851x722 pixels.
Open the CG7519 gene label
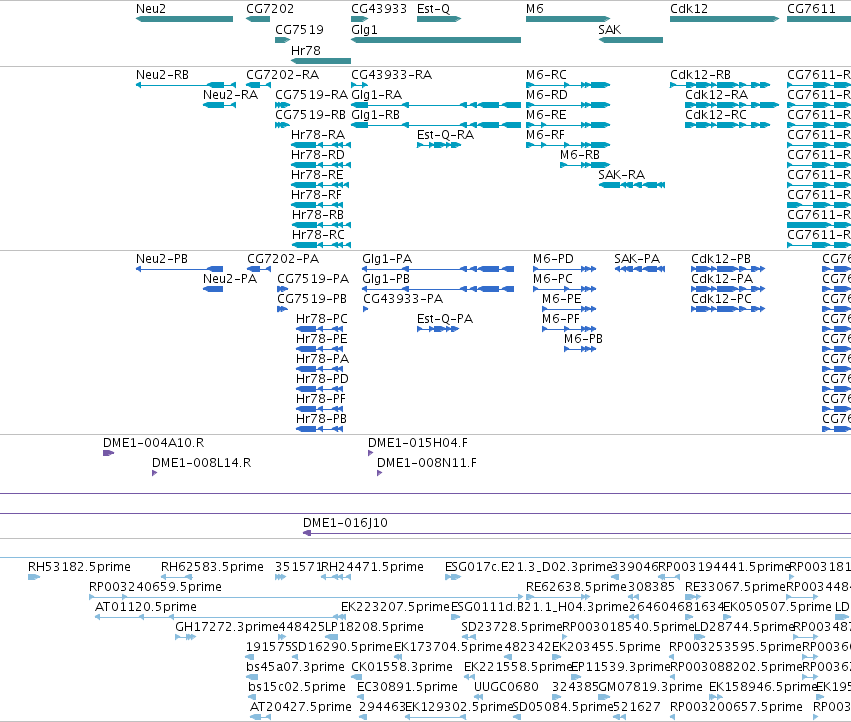(300, 29)
